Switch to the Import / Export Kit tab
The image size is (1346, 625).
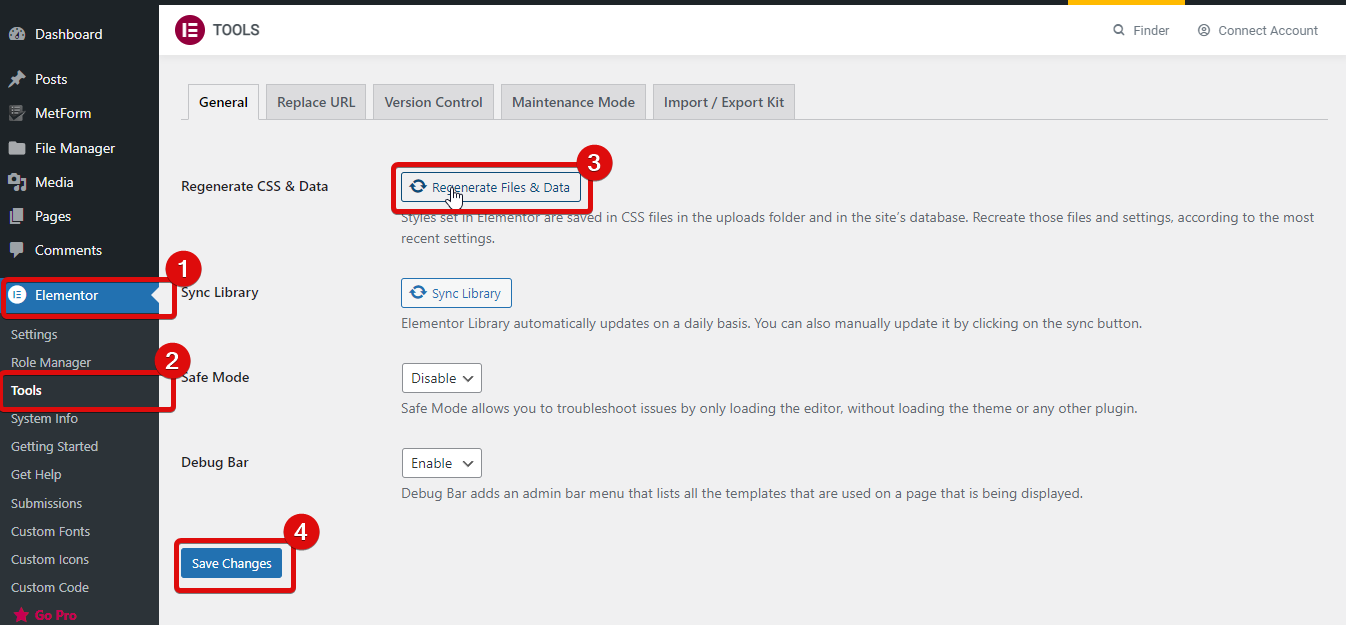point(723,101)
